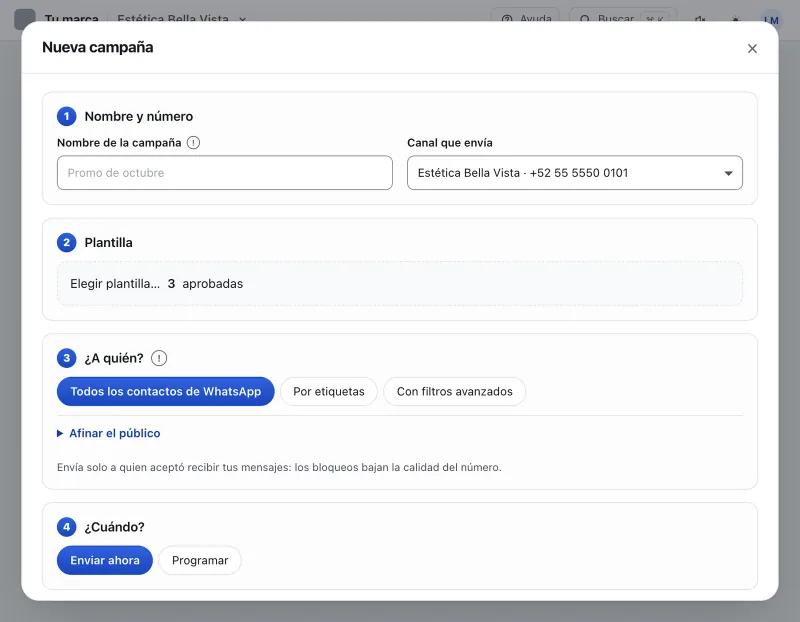
Task: Open Elegir plantilla selector
Action: pos(399,284)
